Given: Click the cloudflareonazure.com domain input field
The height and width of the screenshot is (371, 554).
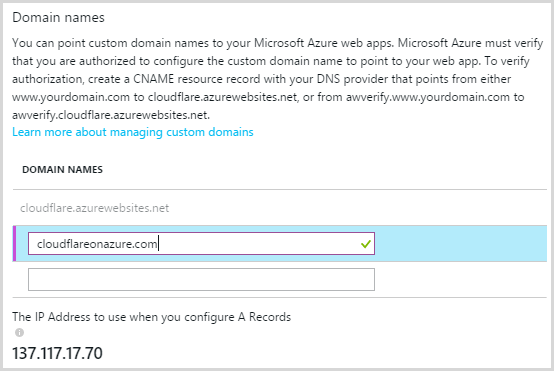Looking at the screenshot, I should 201,243.
